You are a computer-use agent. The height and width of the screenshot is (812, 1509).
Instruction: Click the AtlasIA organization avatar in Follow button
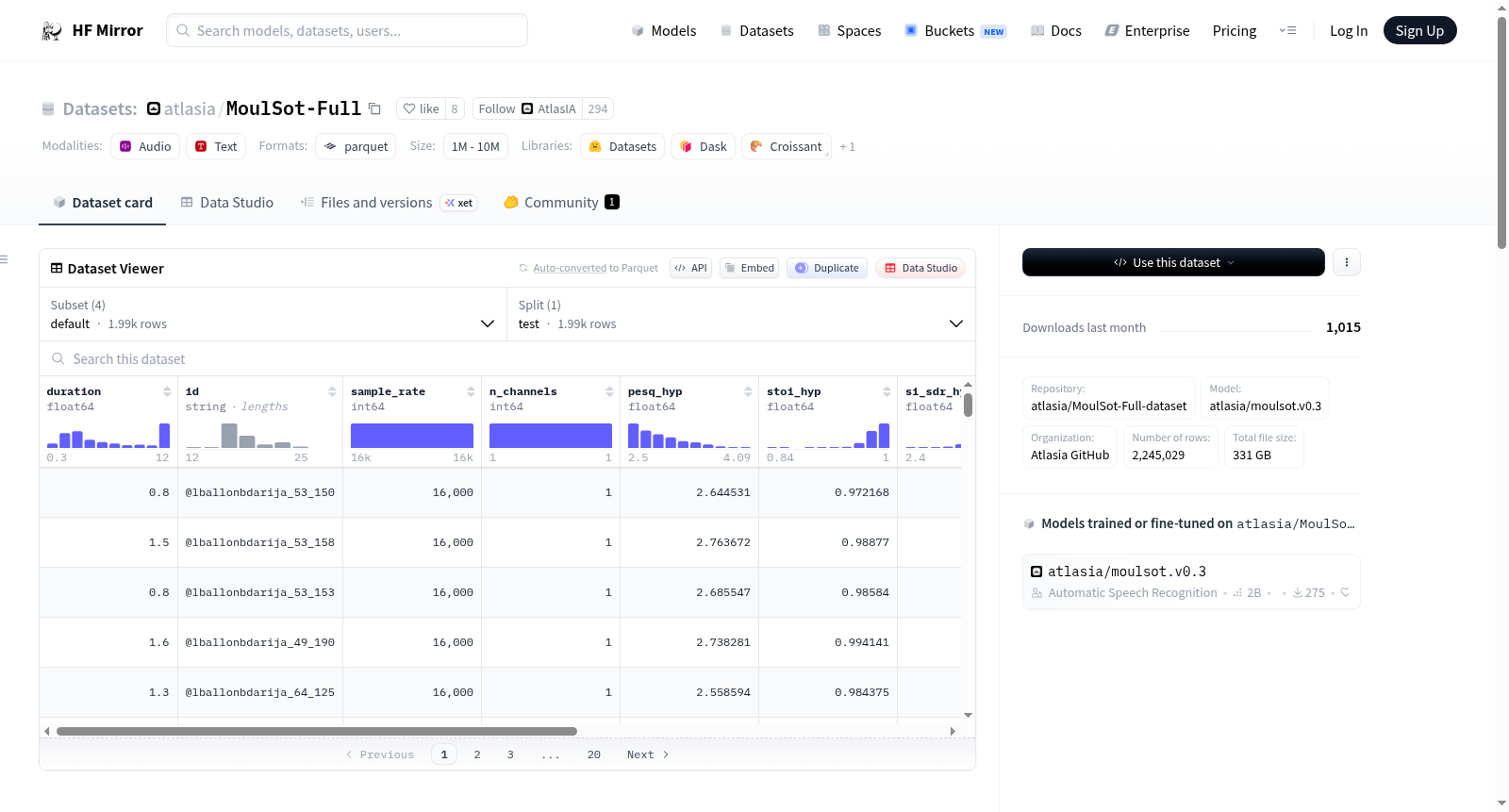coord(527,108)
